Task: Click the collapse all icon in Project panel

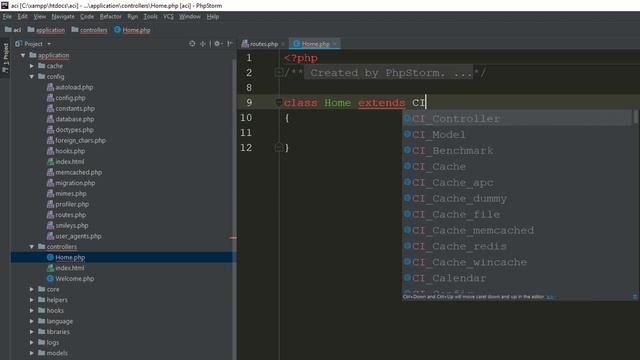Action: (203, 44)
